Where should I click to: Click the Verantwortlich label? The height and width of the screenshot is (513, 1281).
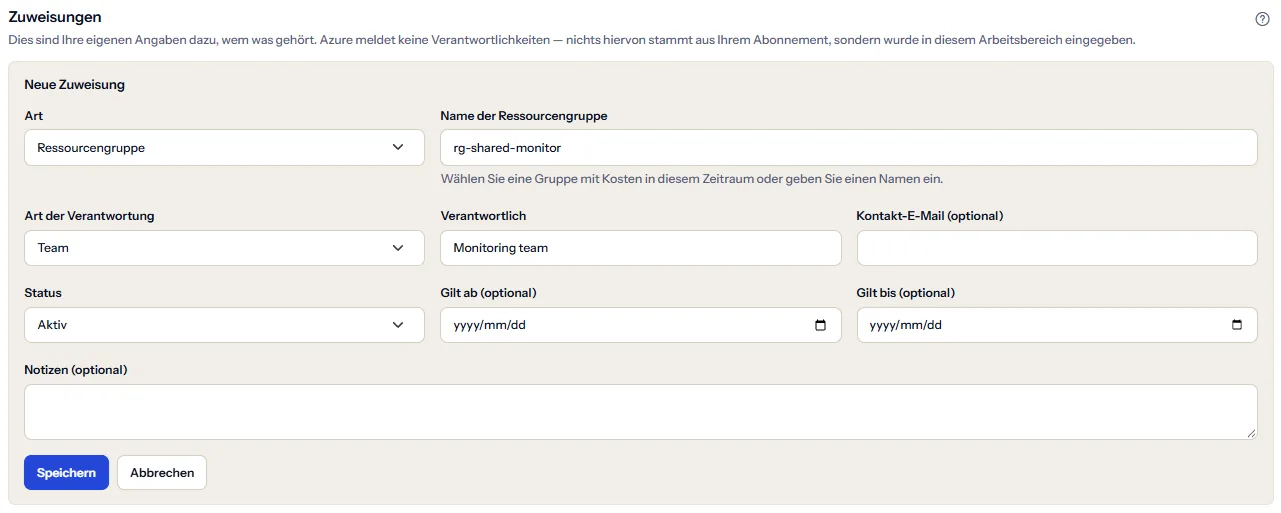[x=483, y=216]
